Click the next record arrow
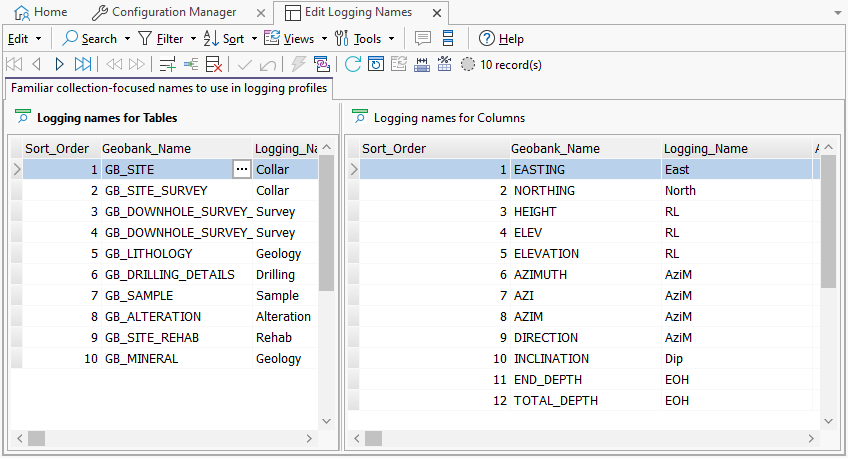Image resolution: width=848 pixels, height=458 pixels. point(59,65)
